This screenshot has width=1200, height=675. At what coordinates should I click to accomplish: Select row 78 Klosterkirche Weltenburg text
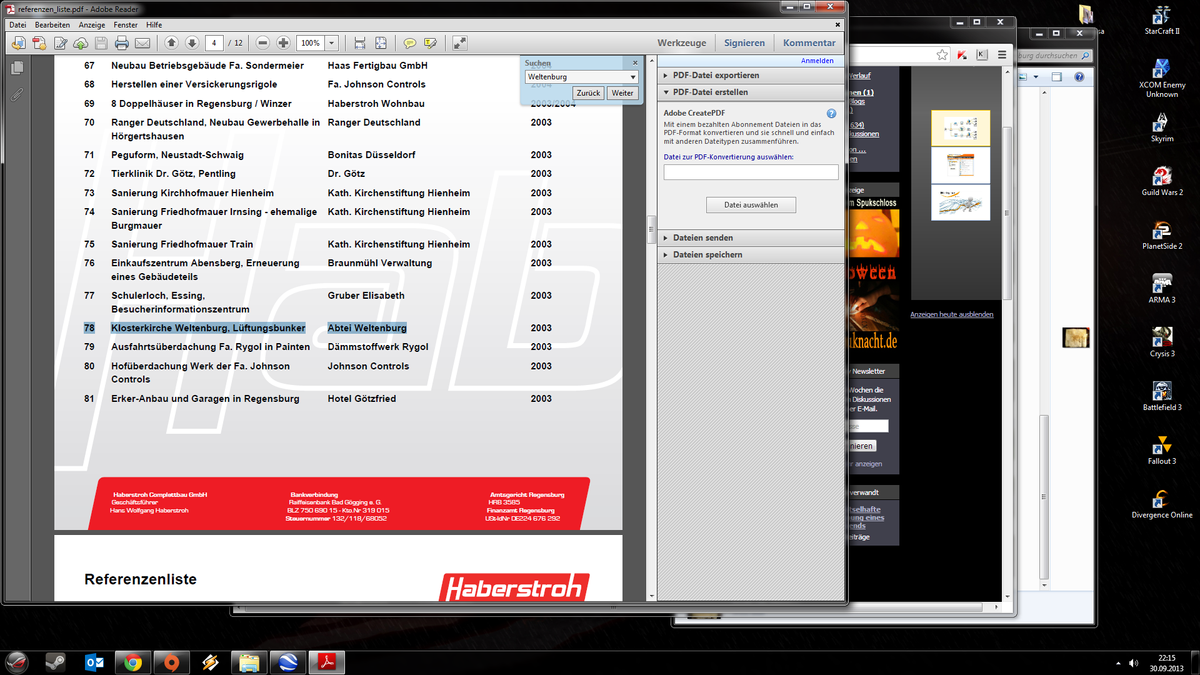pos(208,328)
